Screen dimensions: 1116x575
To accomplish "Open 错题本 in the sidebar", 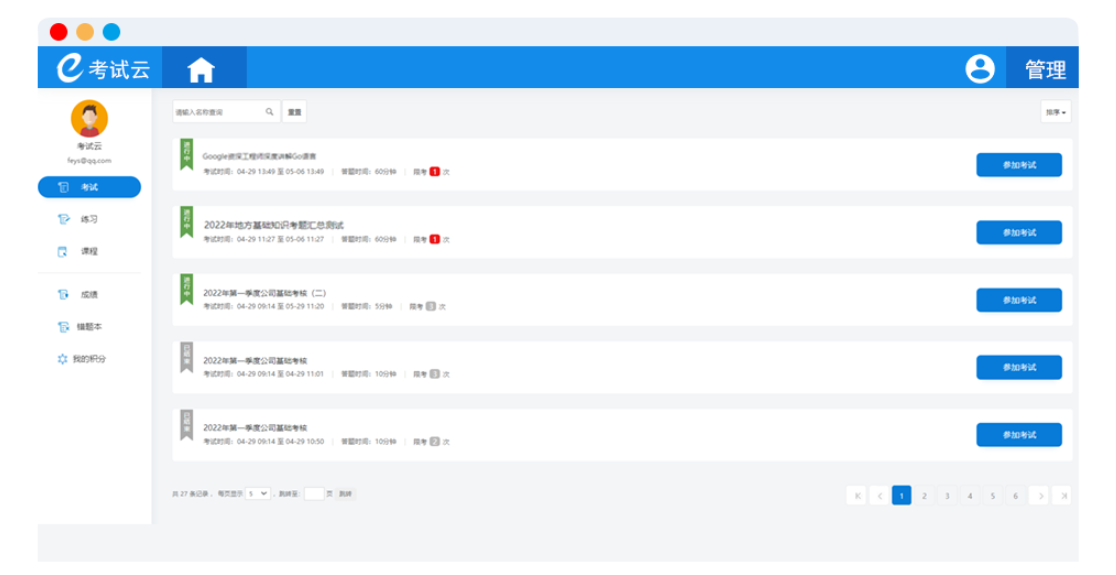I will [88, 327].
